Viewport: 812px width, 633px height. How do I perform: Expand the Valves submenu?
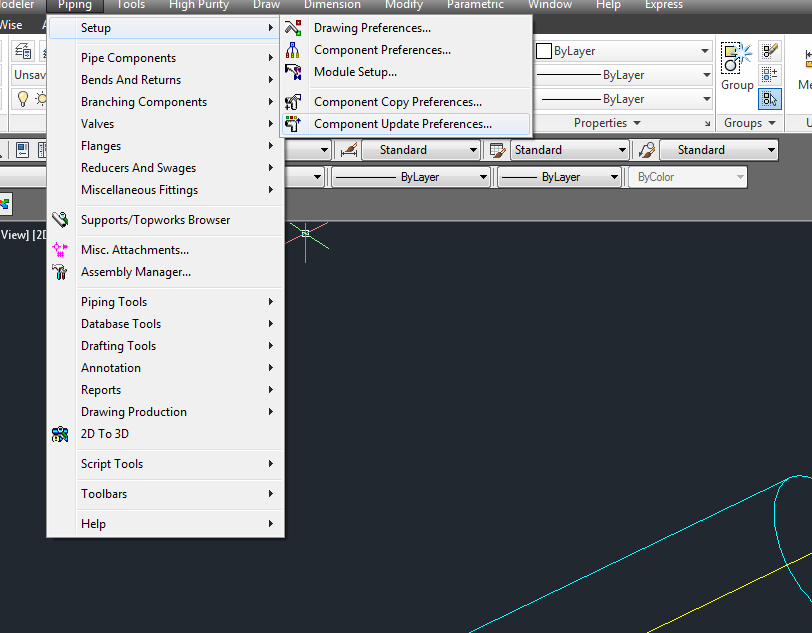pyautogui.click(x=97, y=124)
